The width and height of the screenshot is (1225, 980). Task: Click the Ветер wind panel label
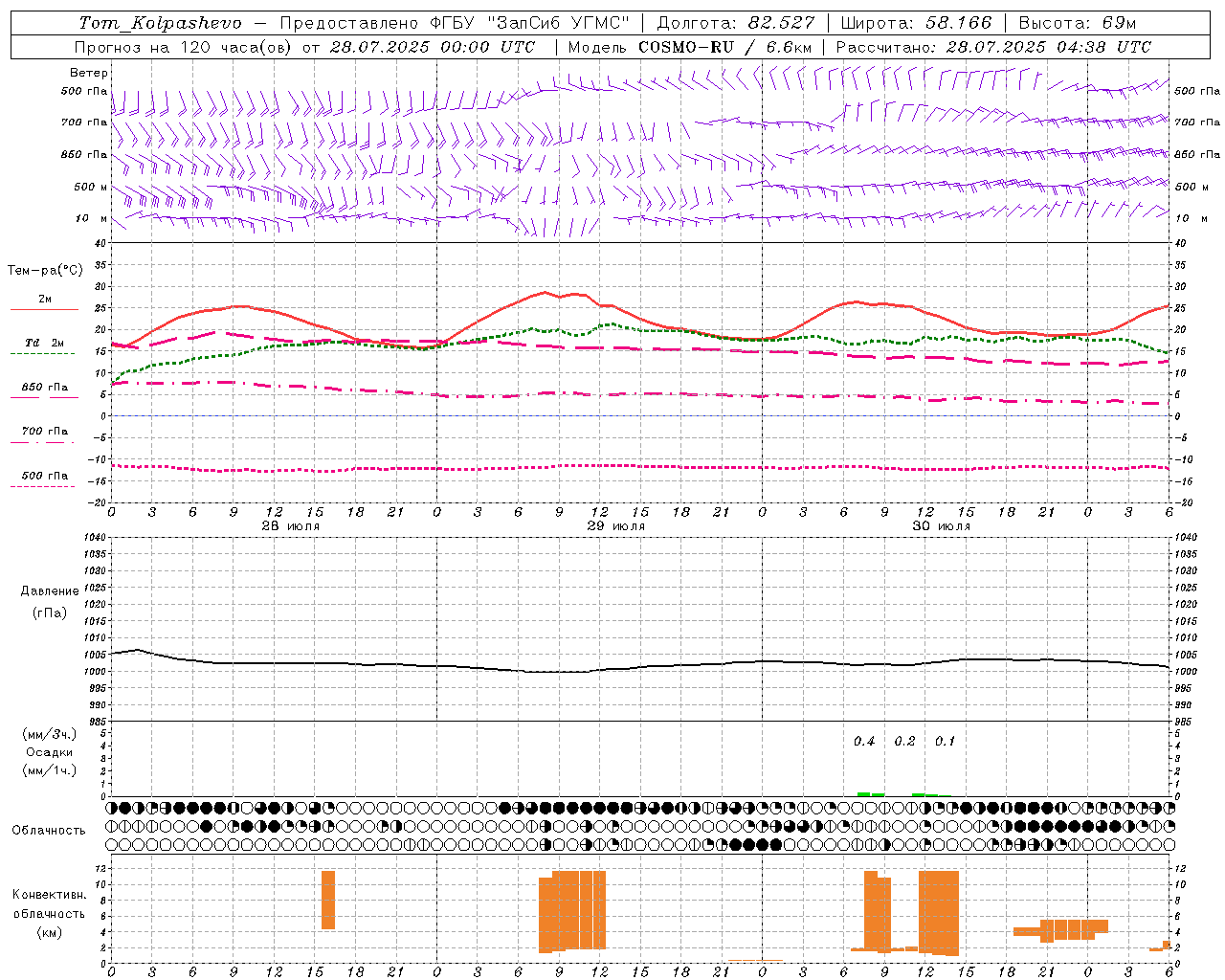pyautogui.click(x=89, y=73)
